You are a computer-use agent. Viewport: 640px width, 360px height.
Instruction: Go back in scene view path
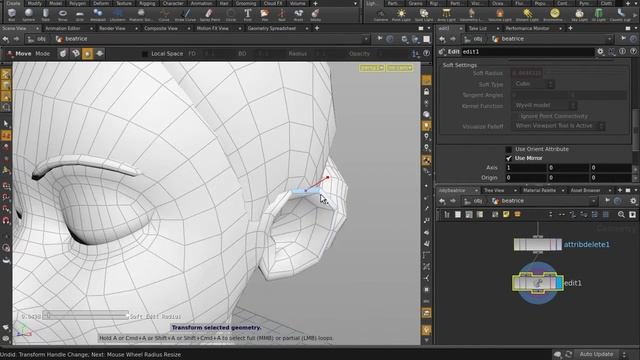pos(6,39)
